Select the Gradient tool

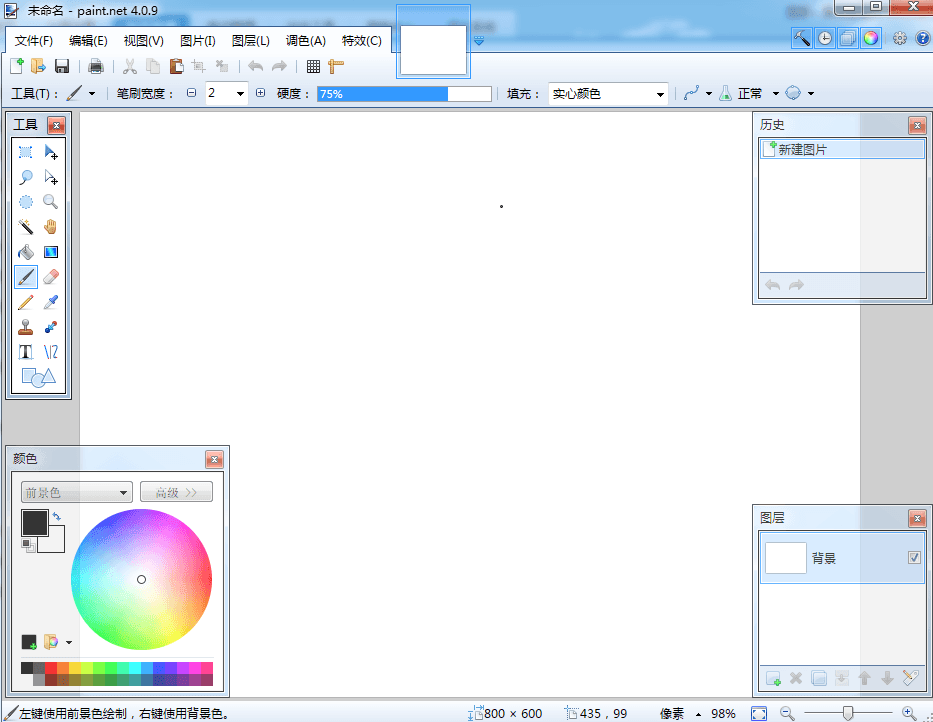51,252
